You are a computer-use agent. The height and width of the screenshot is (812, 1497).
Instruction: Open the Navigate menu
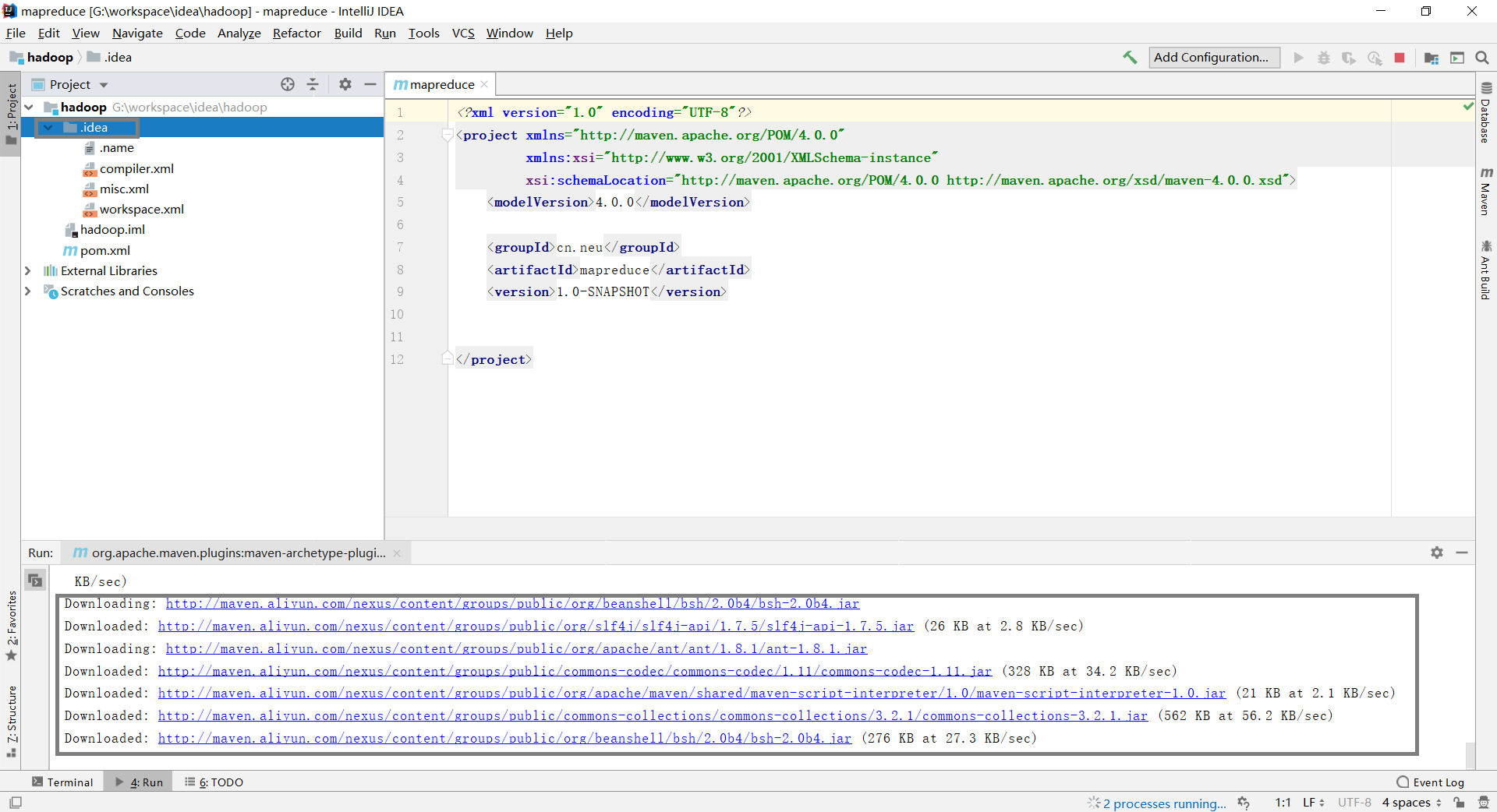pyautogui.click(x=137, y=33)
